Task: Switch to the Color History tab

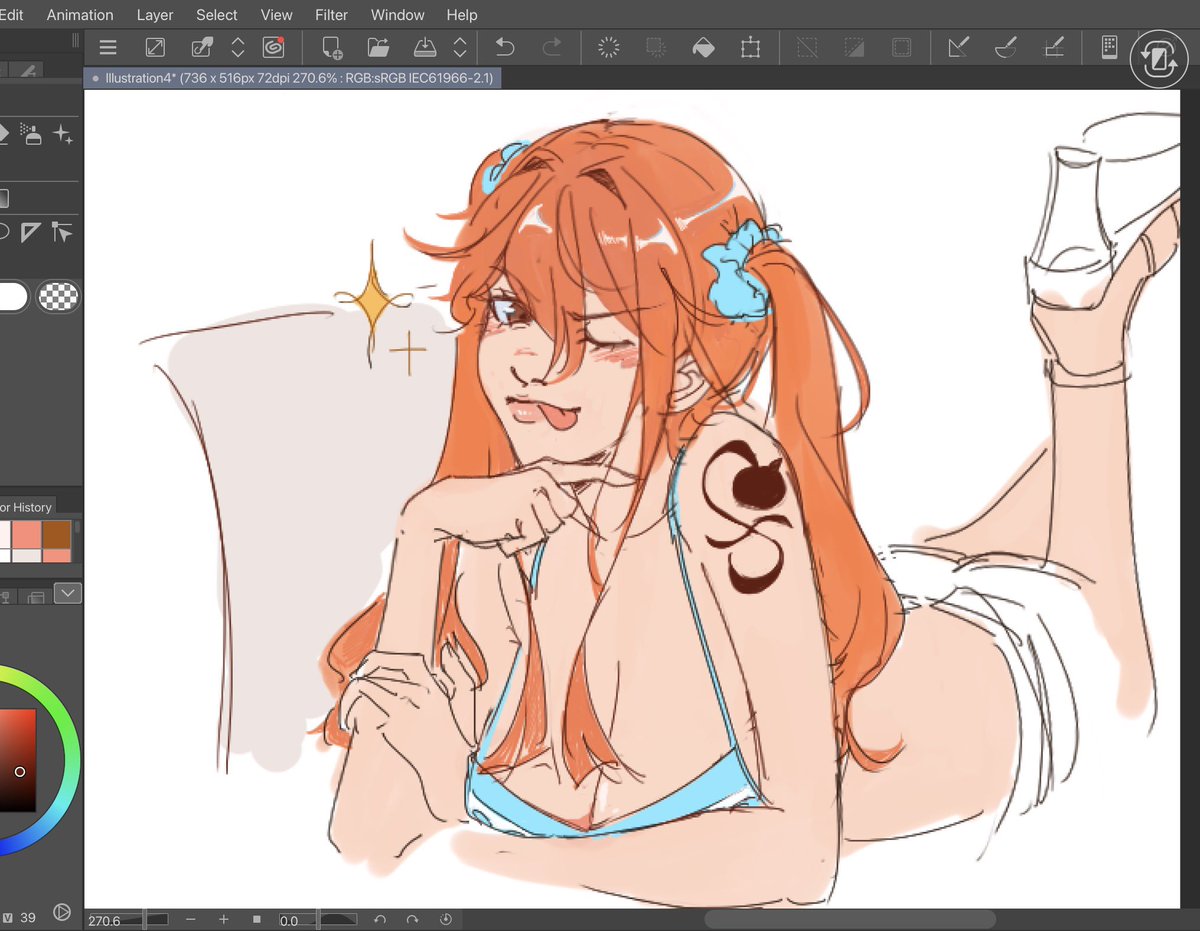Action: [x=27, y=507]
